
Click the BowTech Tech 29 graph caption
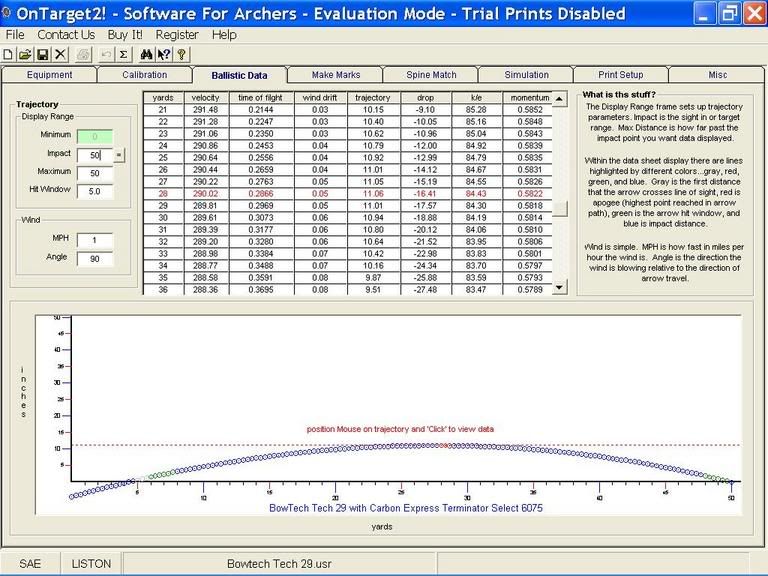406,508
